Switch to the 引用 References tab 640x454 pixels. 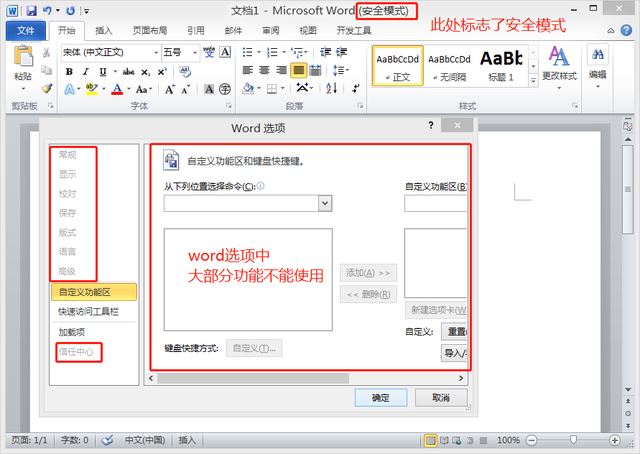[196, 31]
